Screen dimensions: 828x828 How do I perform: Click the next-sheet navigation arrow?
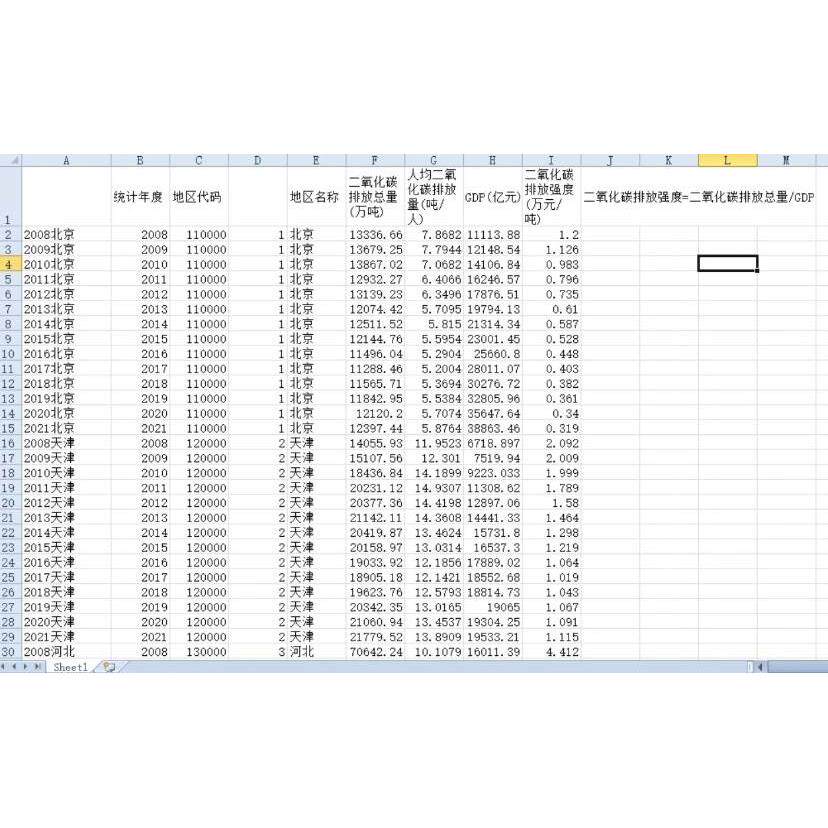27,666
